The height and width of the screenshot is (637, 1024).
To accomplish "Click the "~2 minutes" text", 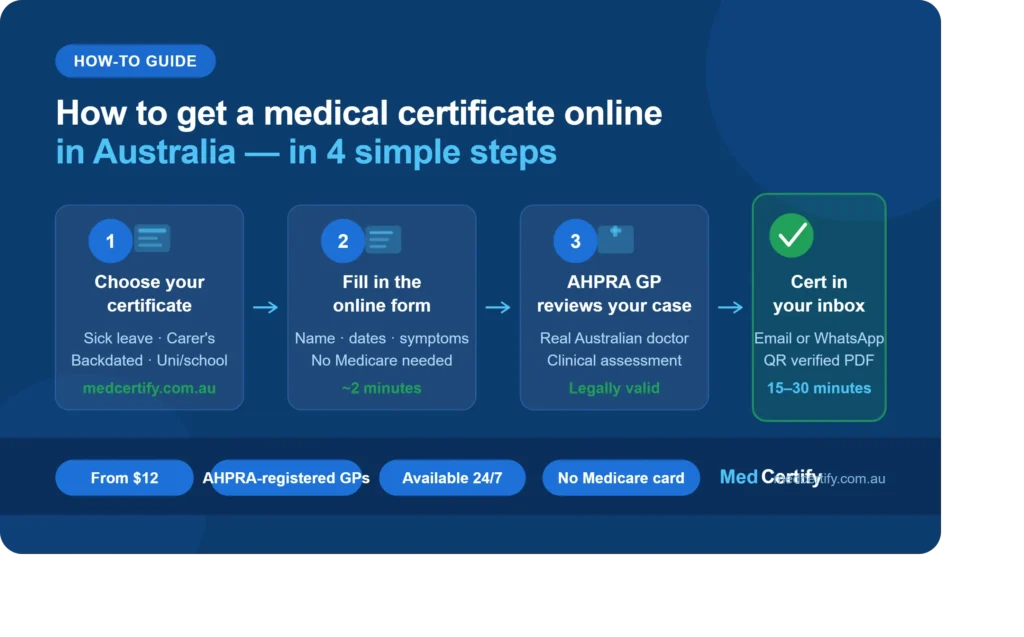I will pos(381,388).
